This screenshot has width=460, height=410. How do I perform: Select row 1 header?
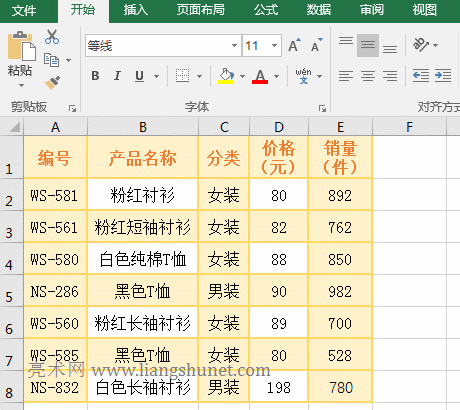coord(11,157)
